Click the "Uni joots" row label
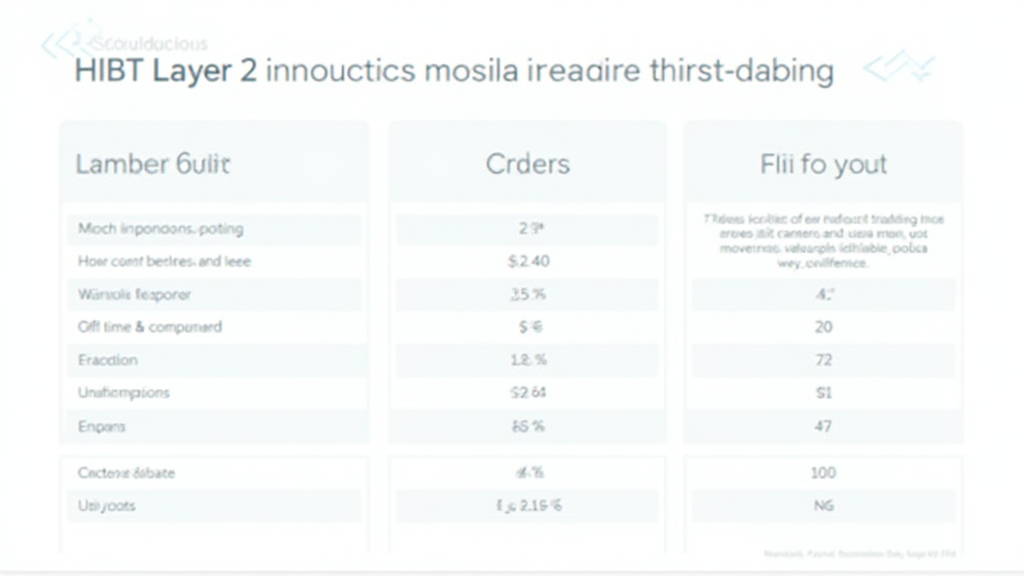This screenshot has width=1024, height=576. (106, 505)
